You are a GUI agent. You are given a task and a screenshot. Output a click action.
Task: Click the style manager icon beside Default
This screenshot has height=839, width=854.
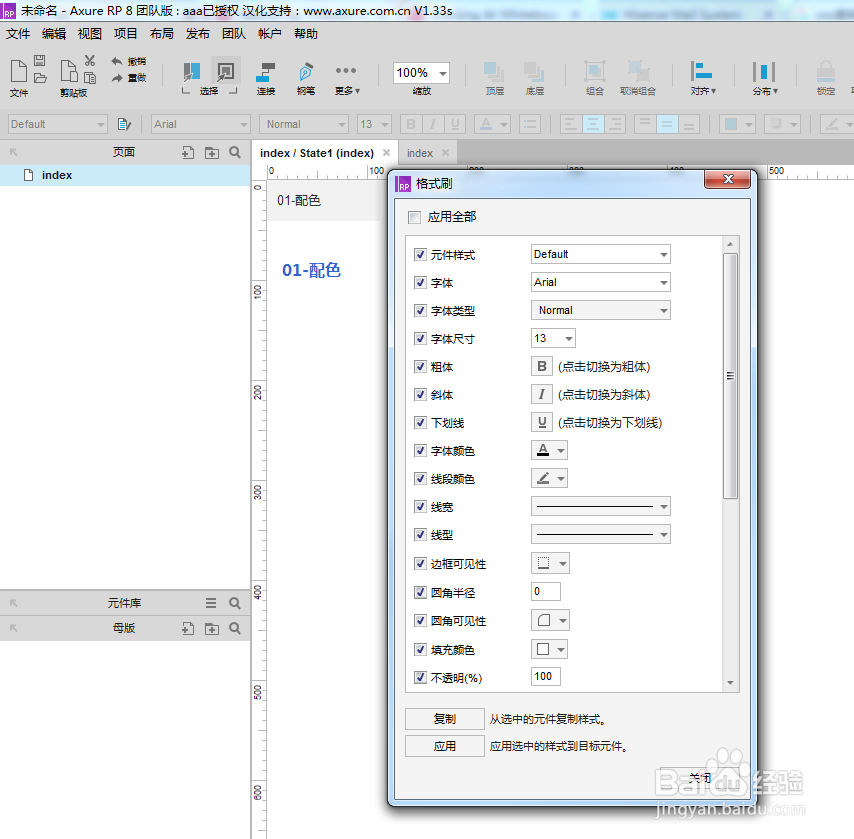[124, 124]
